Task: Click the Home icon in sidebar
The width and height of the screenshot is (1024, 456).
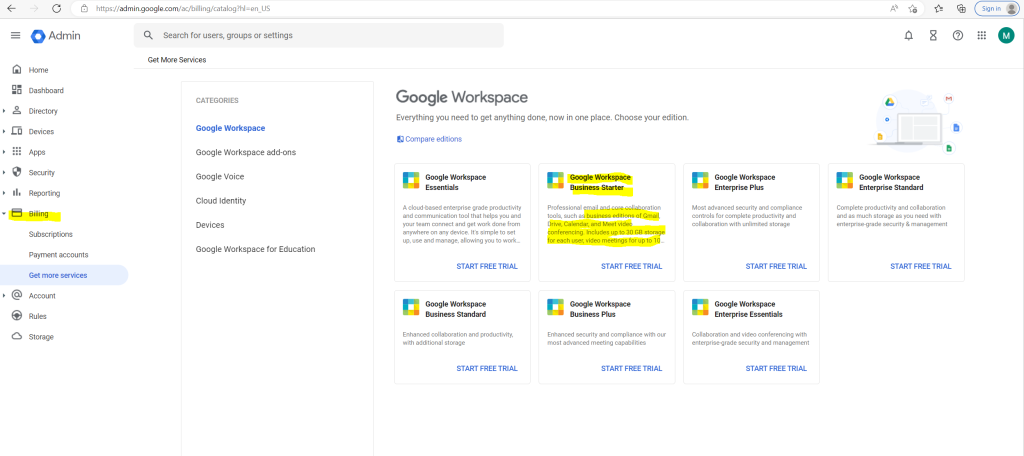Action: pyautogui.click(x=17, y=70)
